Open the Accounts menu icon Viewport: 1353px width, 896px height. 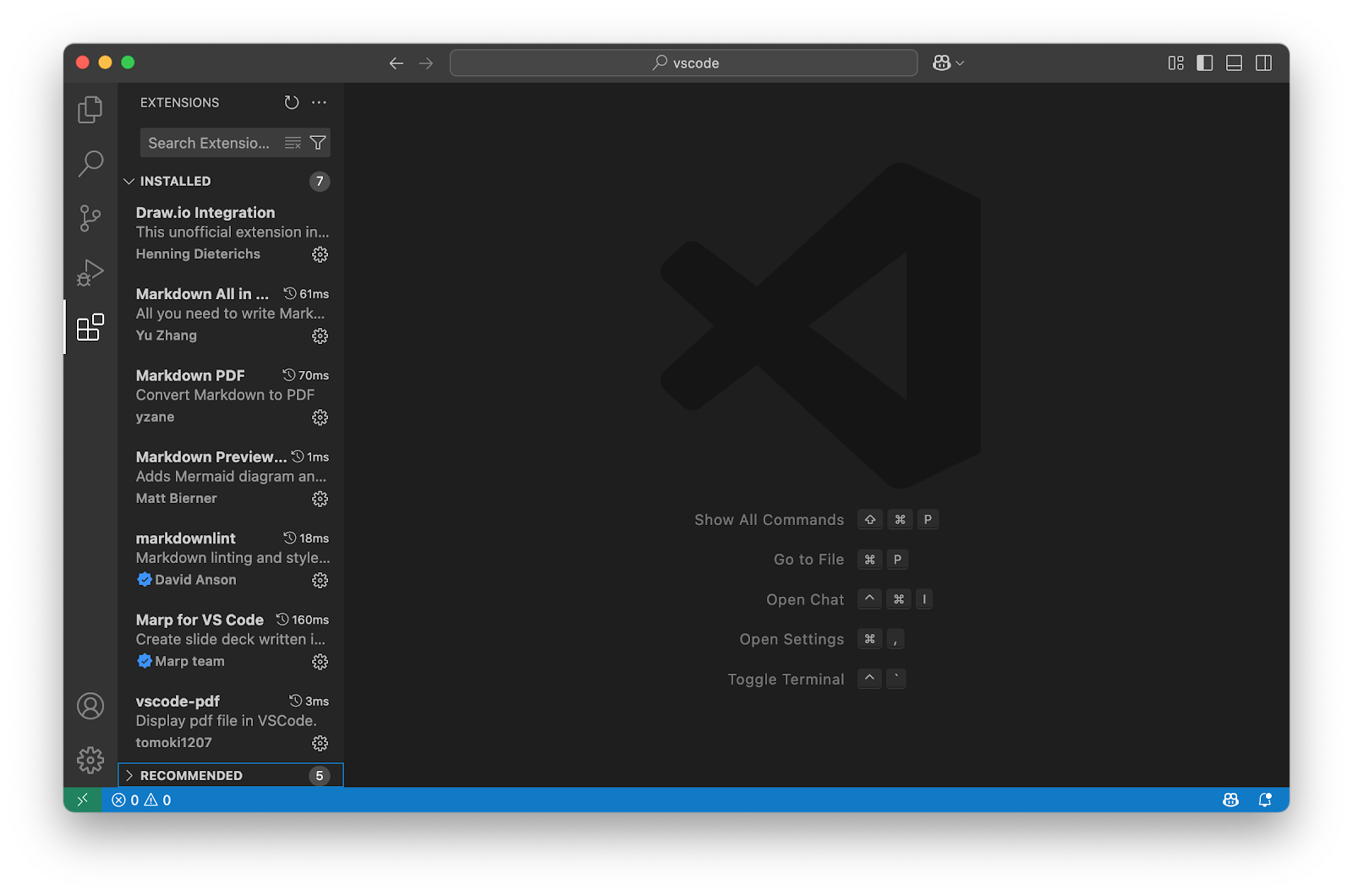(x=90, y=706)
